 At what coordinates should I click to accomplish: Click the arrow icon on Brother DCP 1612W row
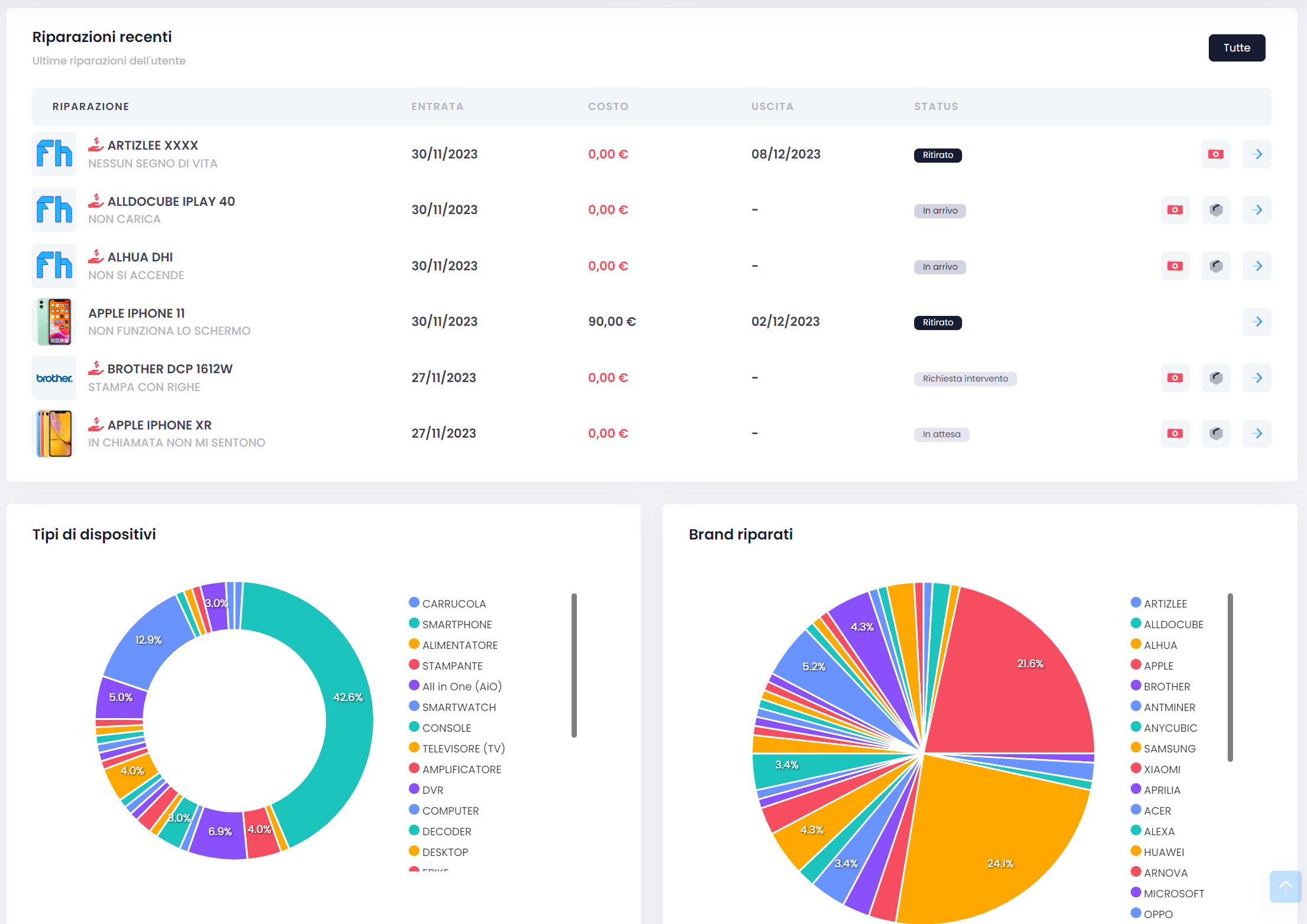point(1257,378)
